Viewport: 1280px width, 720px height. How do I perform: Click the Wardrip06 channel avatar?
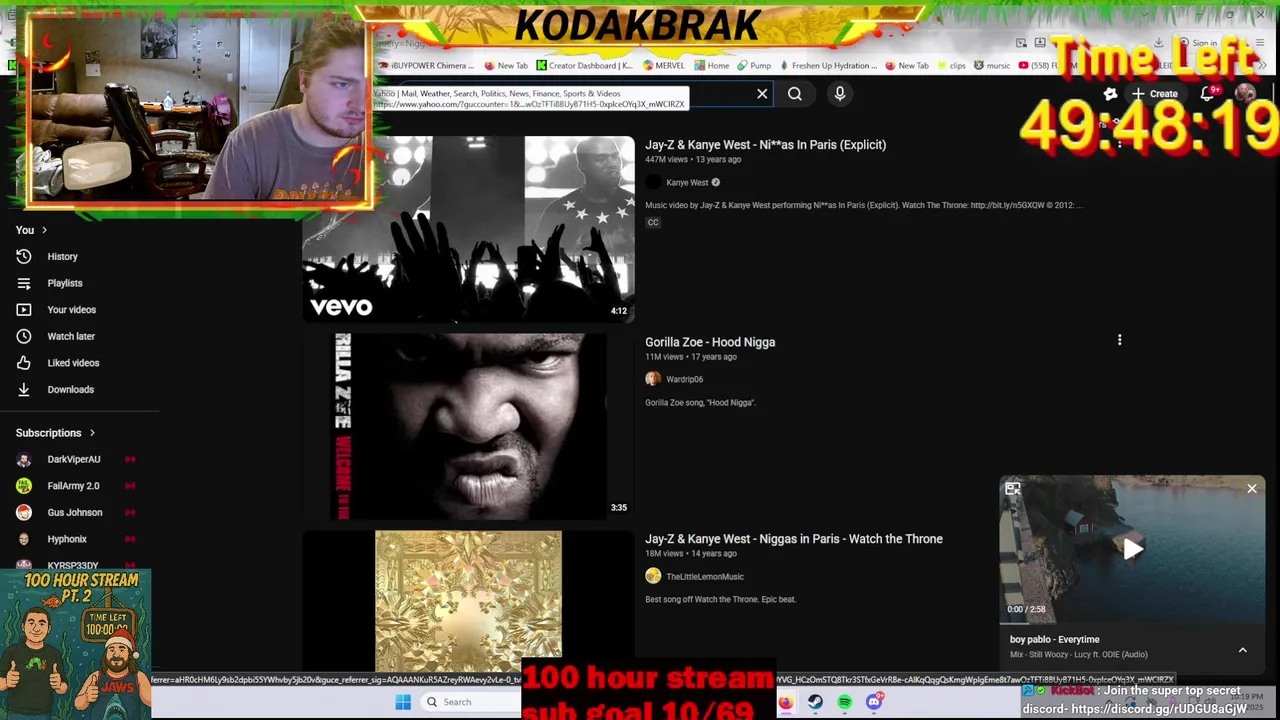[653, 379]
